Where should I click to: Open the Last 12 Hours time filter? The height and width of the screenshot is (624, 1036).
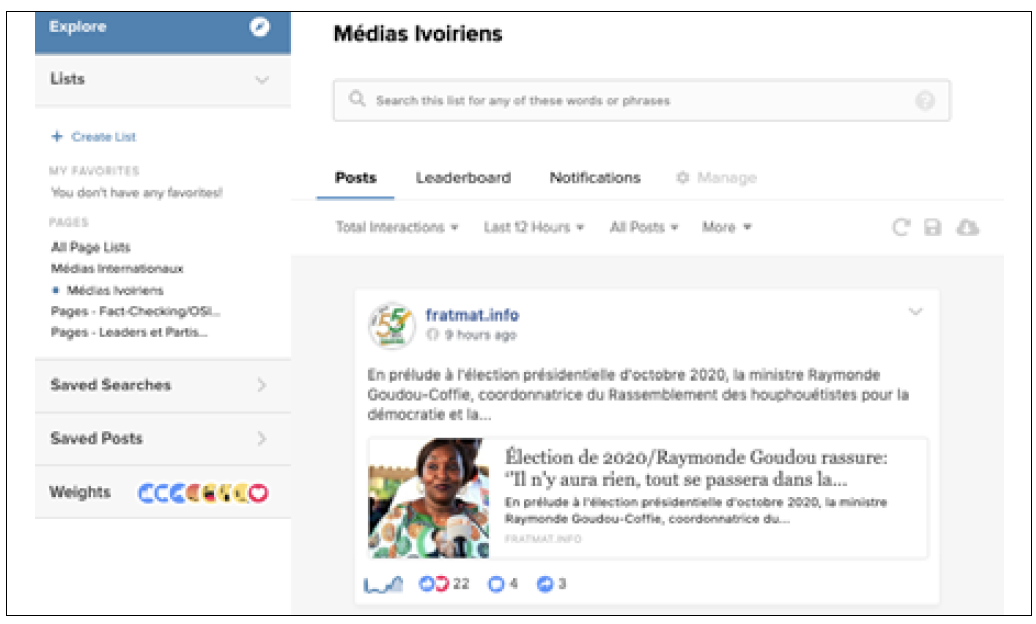click(x=533, y=228)
